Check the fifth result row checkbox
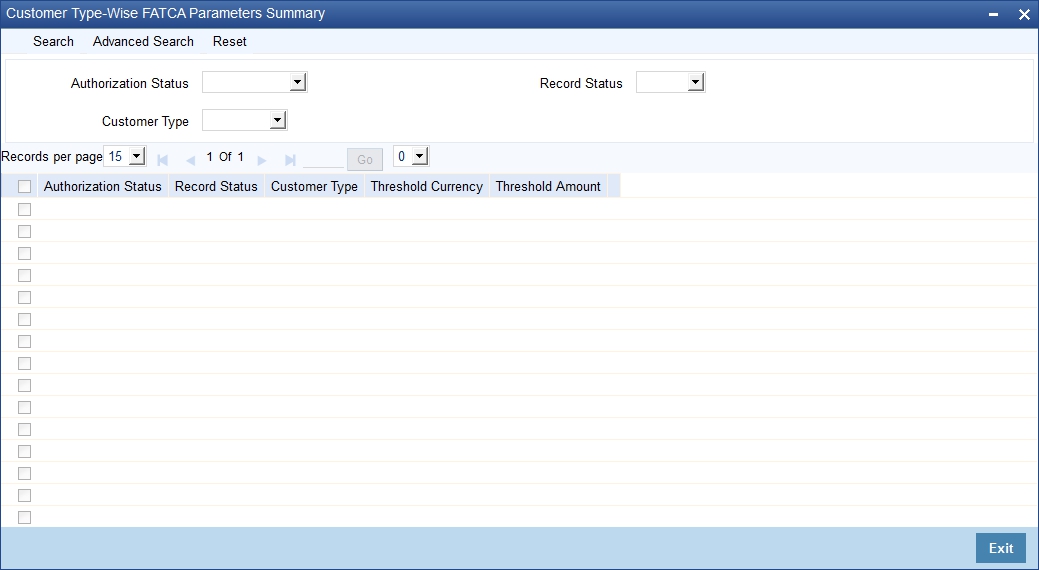Image resolution: width=1039 pixels, height=570 pixels. [x=25, y=298]
